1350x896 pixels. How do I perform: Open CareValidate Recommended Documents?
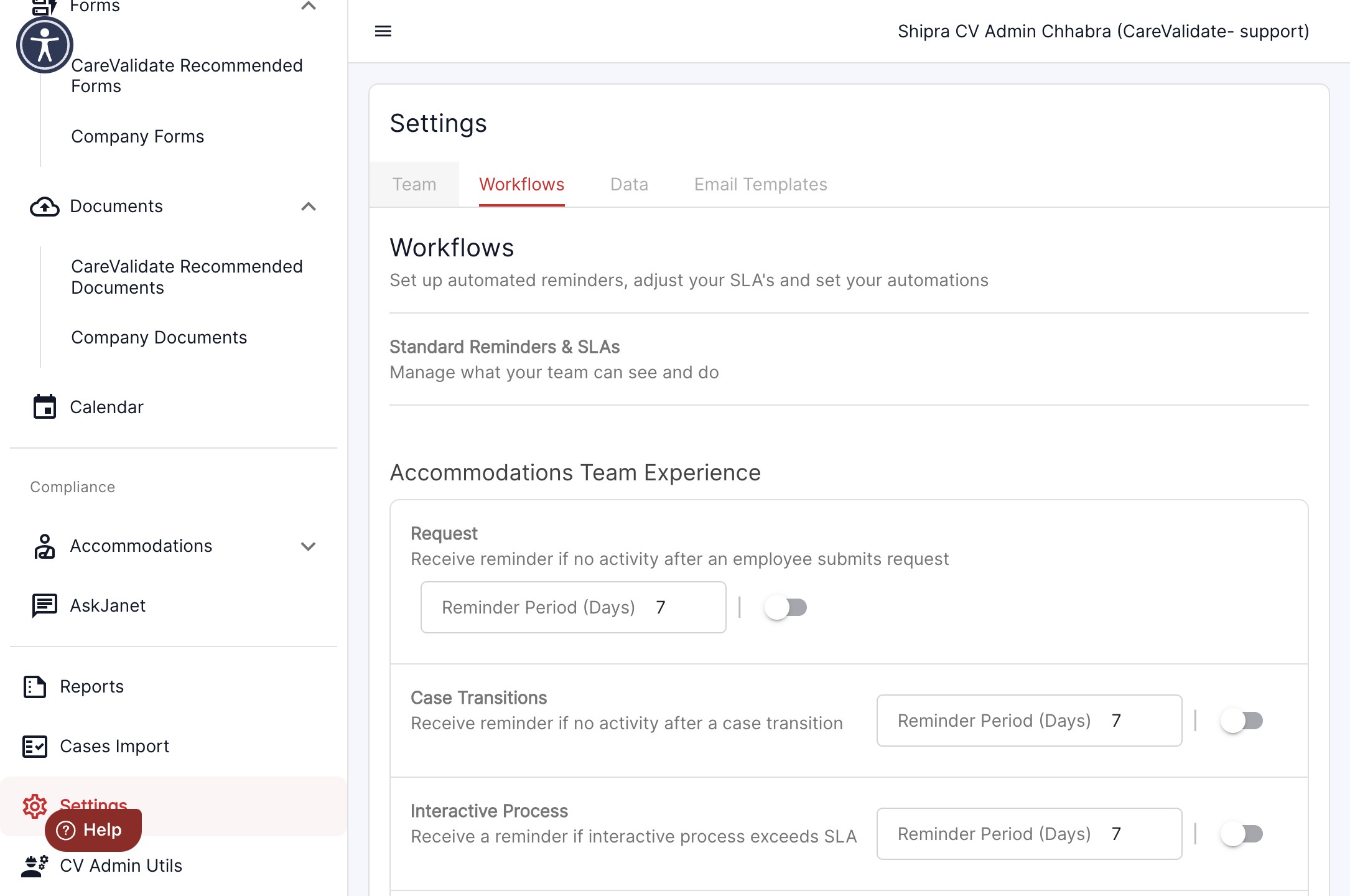click(x=187, y=277)
